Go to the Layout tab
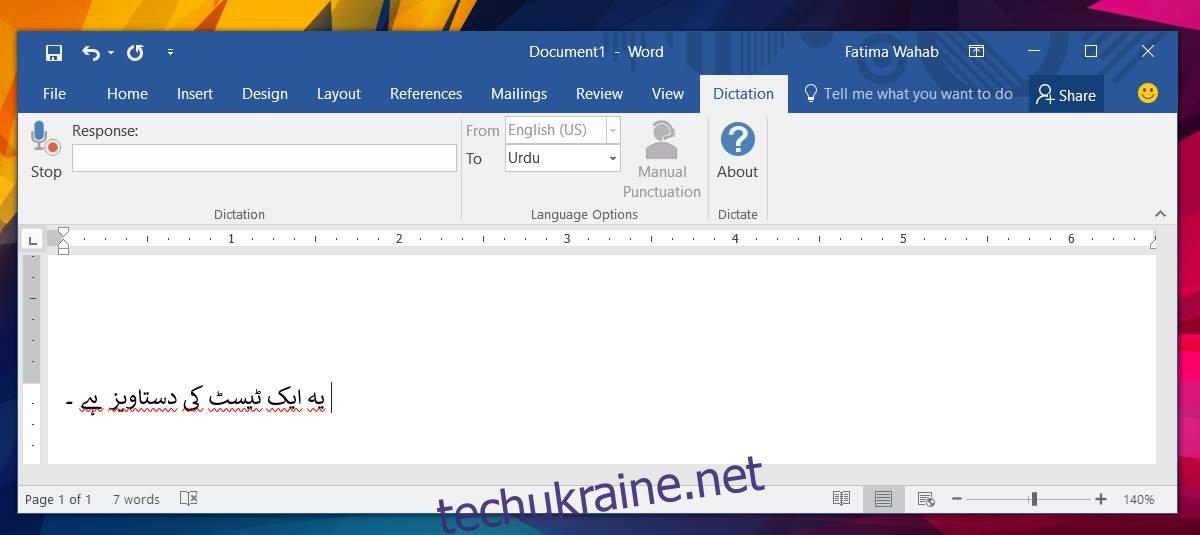The height and width of the screenshot is (535, 1200). pyautogui.click(x=339, y=94)
